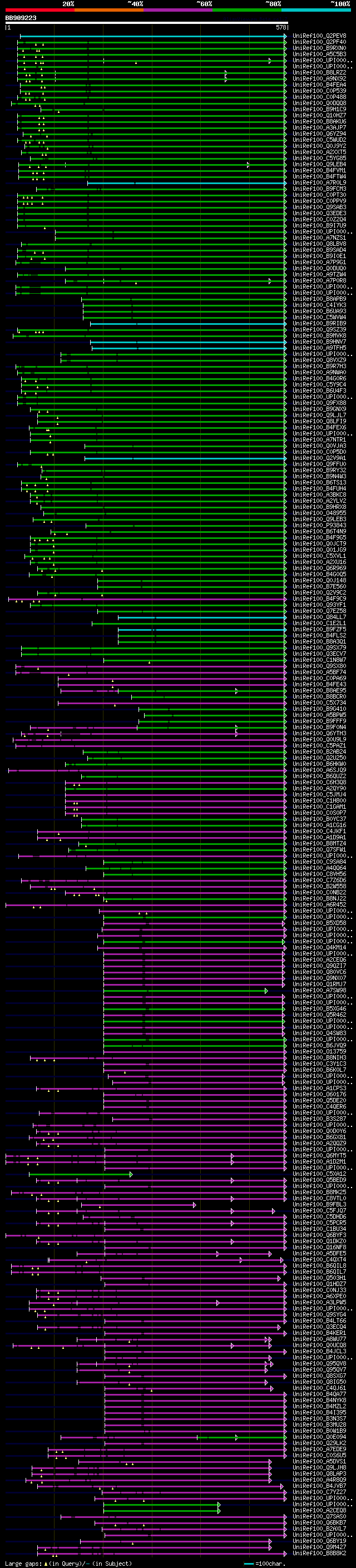Select hit label UniRef100_B4FLS2

click(x=319, y=635)
